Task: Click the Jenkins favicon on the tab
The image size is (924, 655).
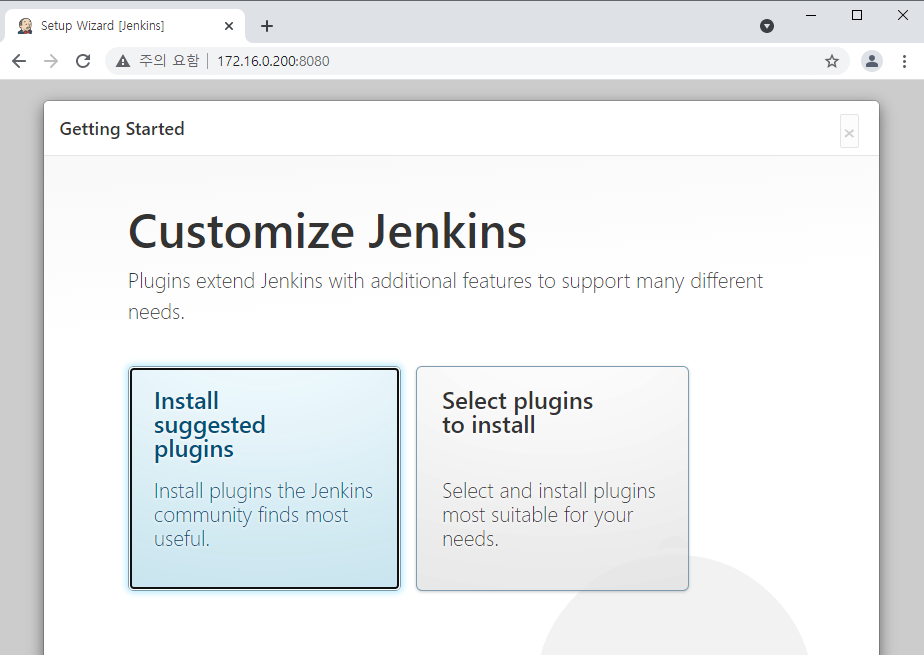Action: [25, 26]
